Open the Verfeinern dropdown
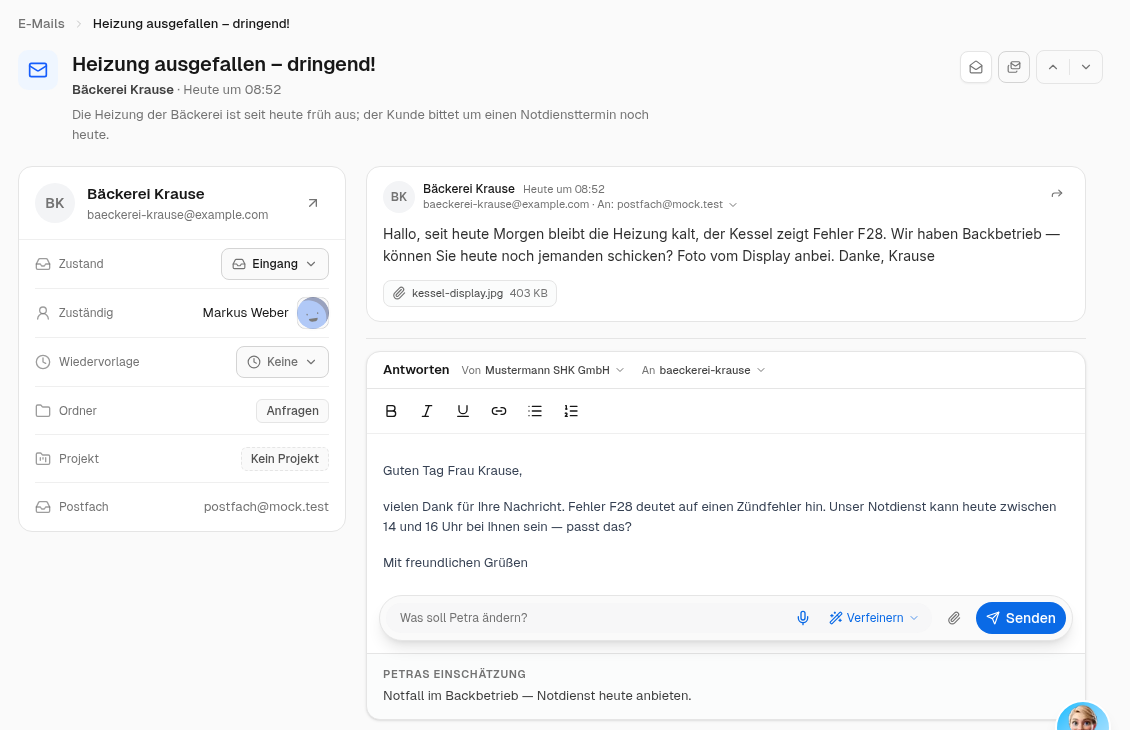 873,618
